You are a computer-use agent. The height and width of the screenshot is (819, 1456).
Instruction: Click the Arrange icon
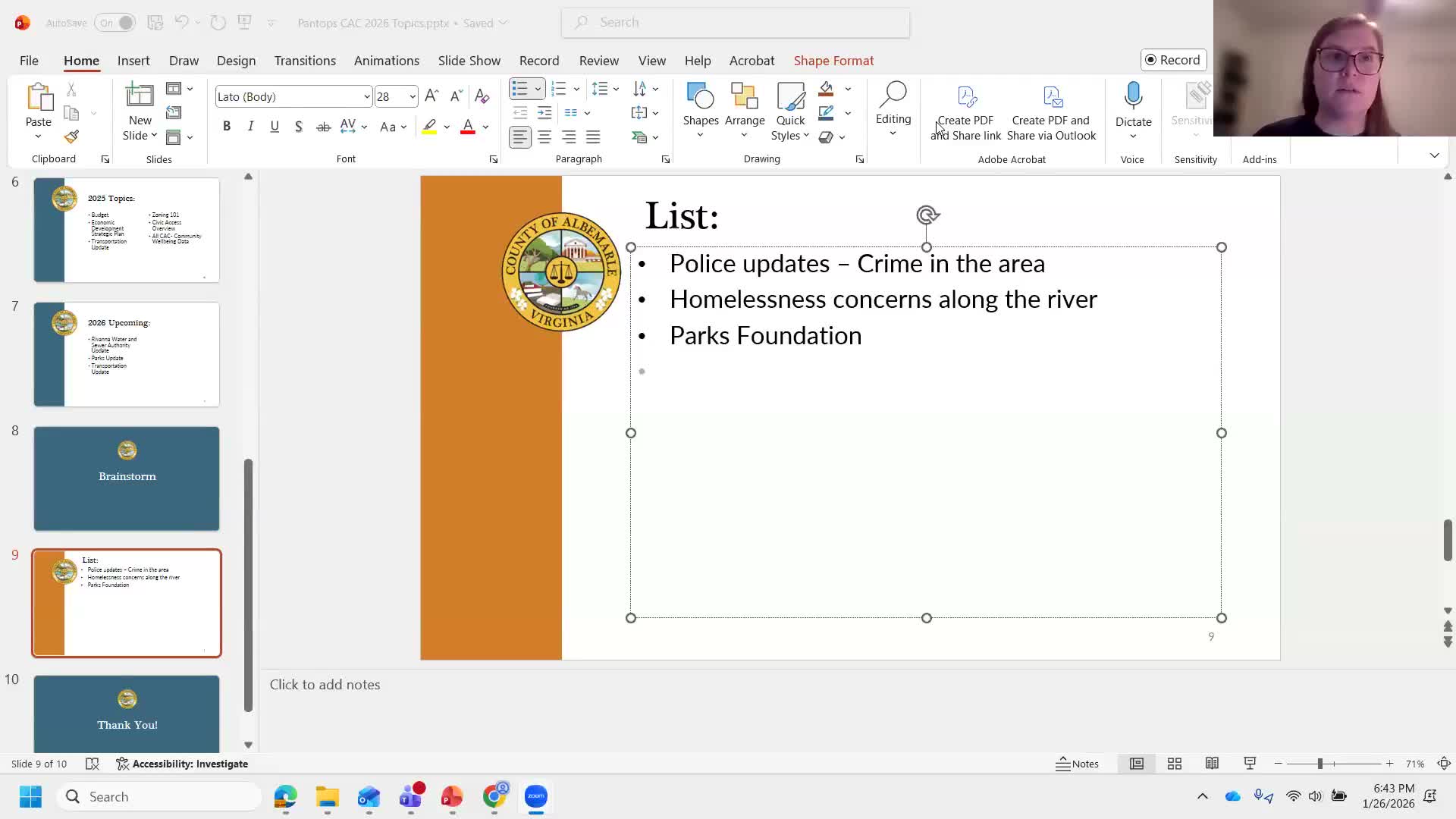pos(744,97)
